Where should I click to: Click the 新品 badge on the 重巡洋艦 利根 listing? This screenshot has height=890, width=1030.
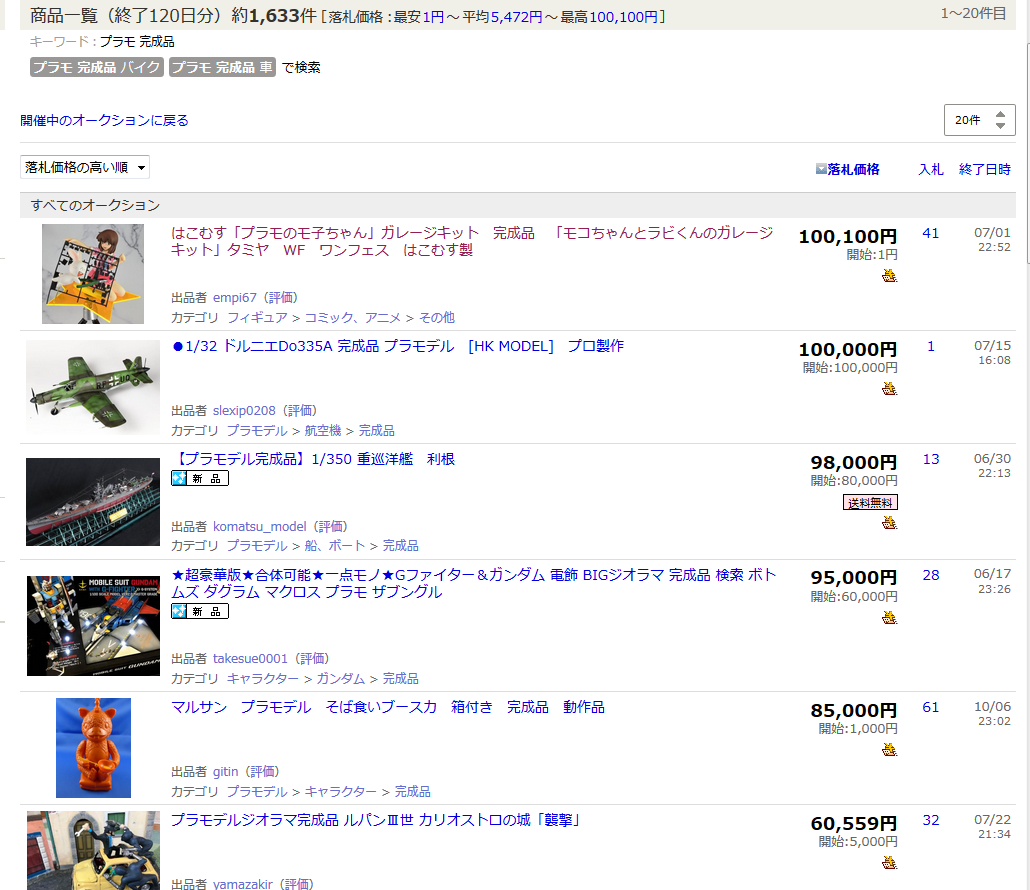pos(200,479)
